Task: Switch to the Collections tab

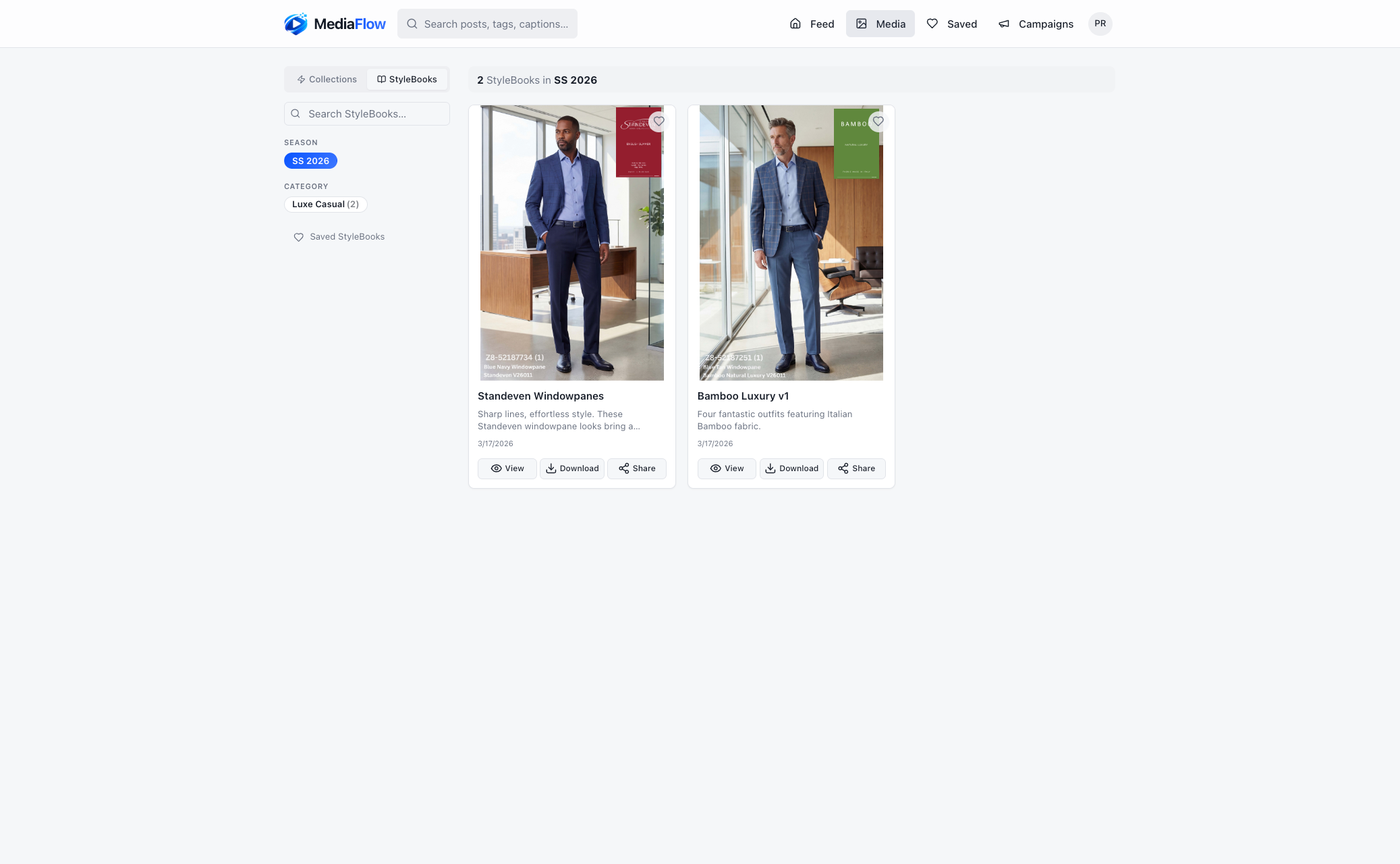Action: pos(327,79)
